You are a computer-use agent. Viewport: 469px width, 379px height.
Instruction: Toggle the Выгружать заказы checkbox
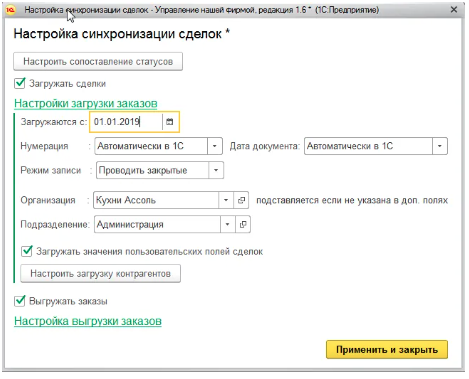coord(20,301)
